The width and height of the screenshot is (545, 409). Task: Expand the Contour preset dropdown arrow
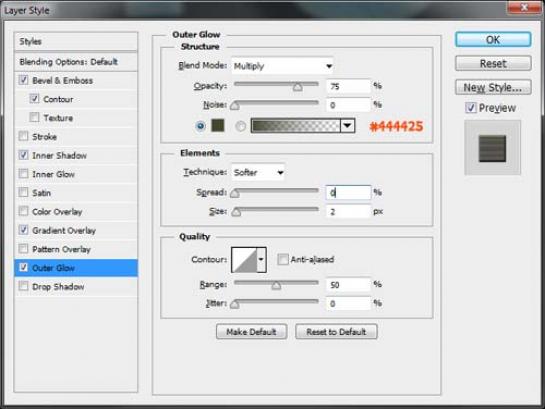(x=261, y=260)
